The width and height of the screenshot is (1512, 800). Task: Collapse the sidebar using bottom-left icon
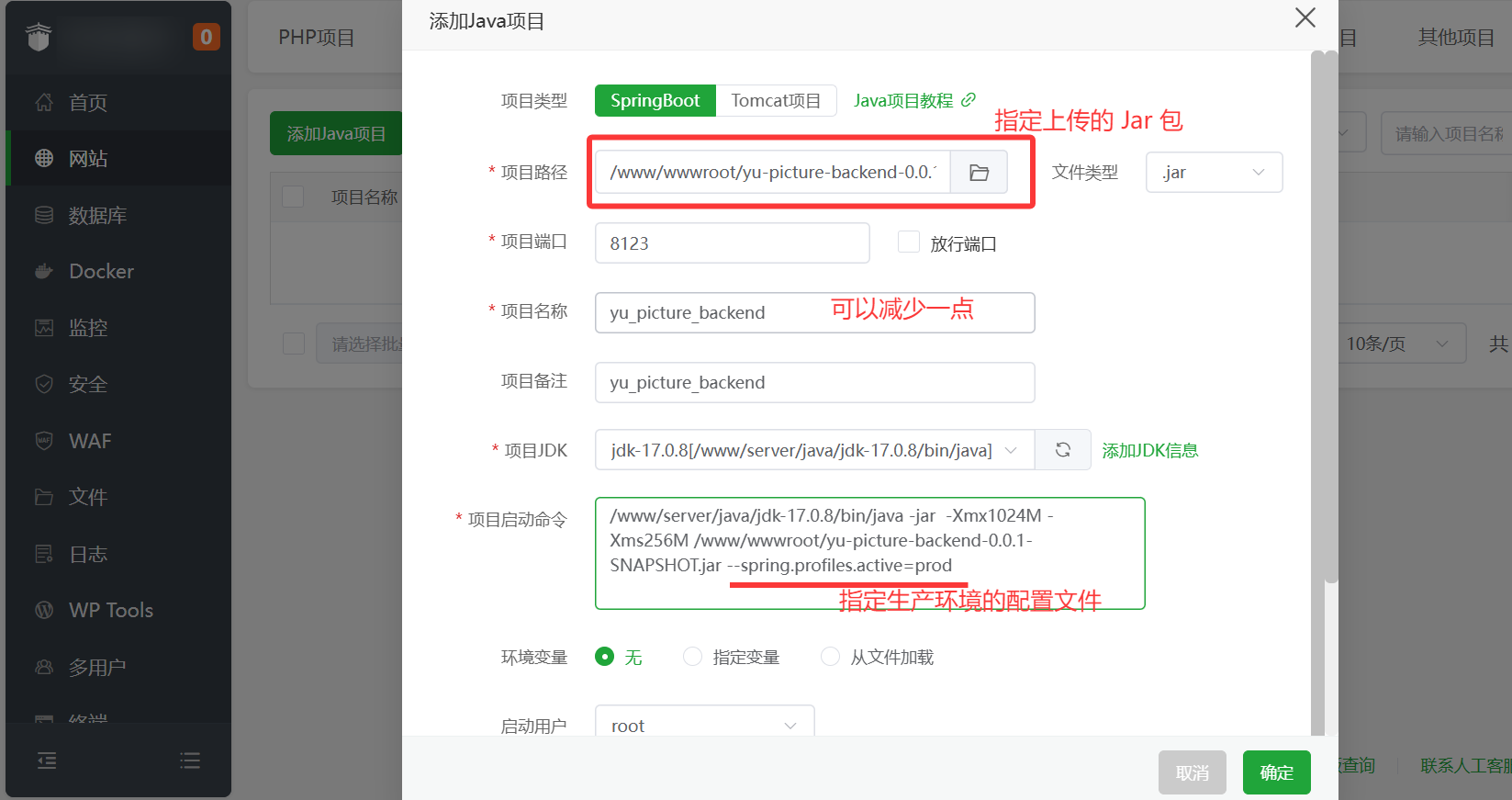click(47, 761)
